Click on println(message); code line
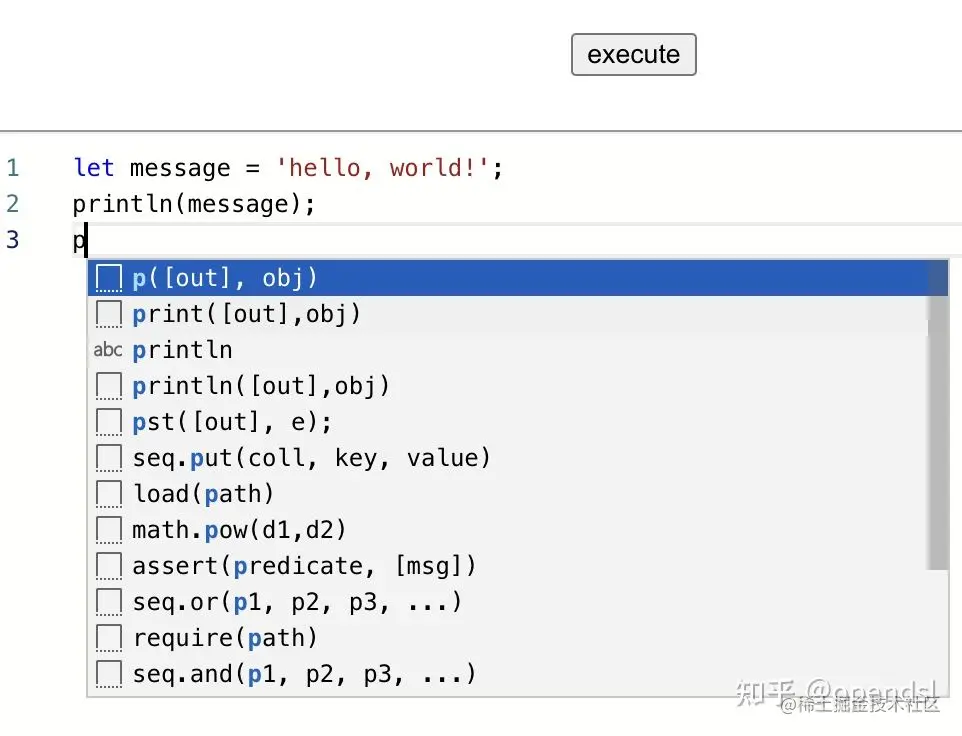The image size is (962, 736). pos(194,204)
